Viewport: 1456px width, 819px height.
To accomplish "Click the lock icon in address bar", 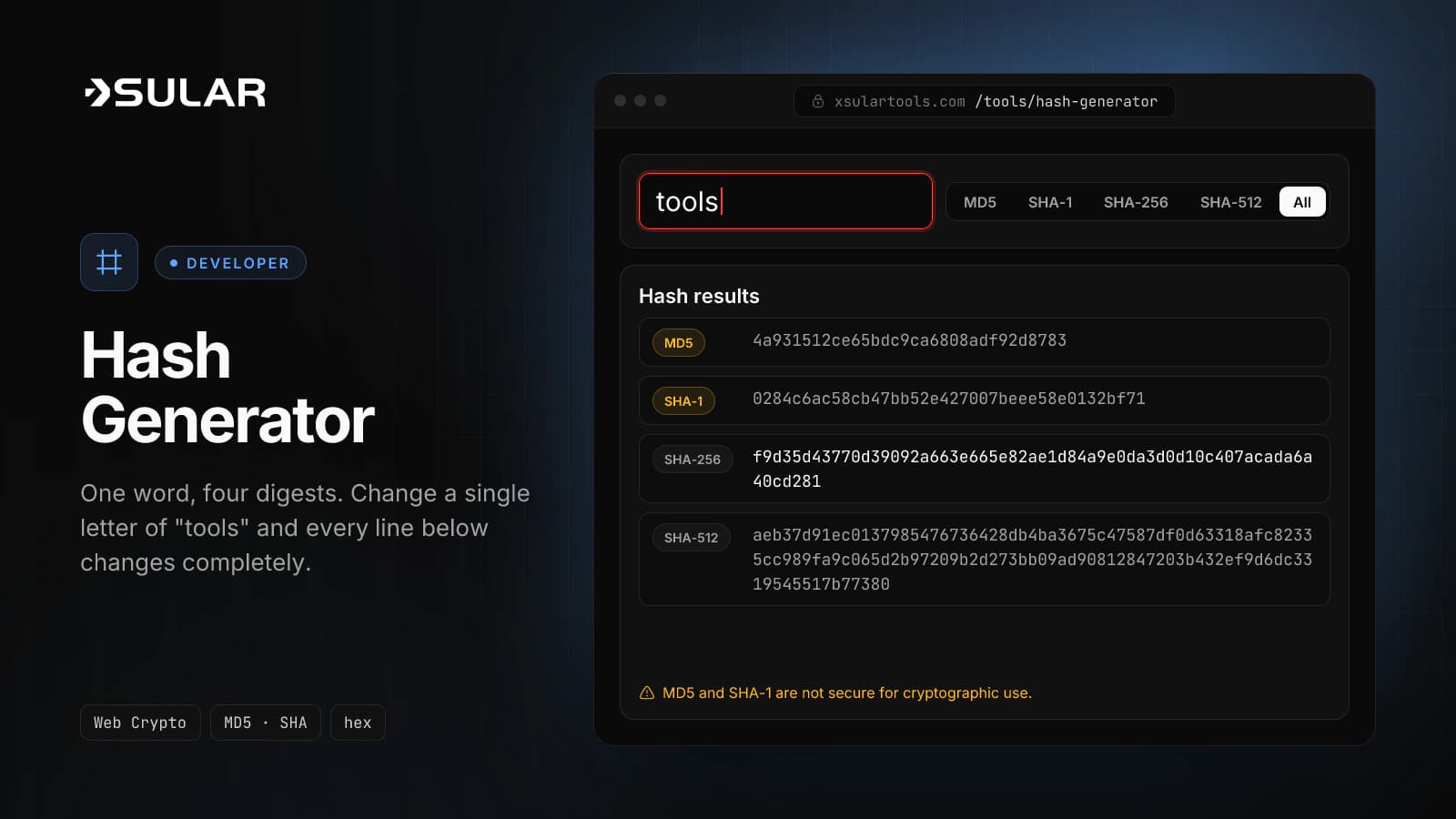I will tap(818, 101).
